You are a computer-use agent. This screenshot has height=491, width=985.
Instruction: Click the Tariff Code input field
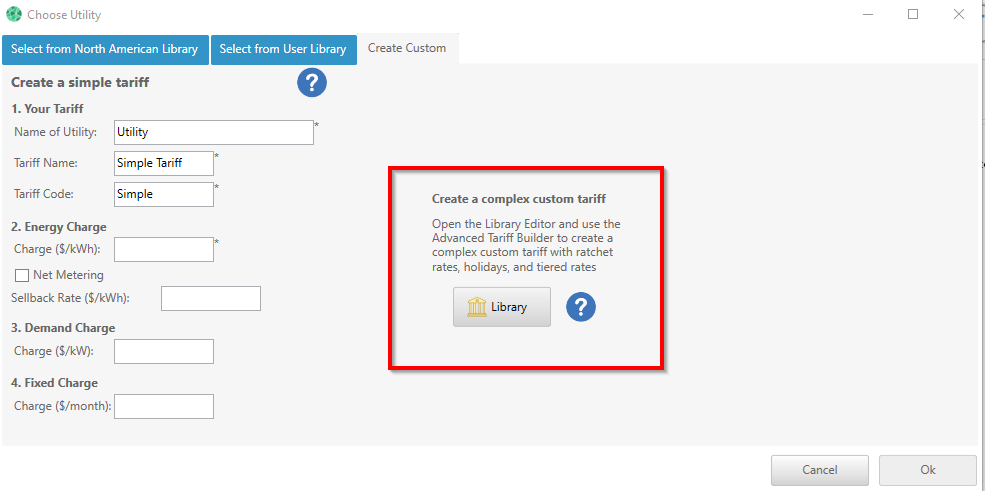[164, 194]
